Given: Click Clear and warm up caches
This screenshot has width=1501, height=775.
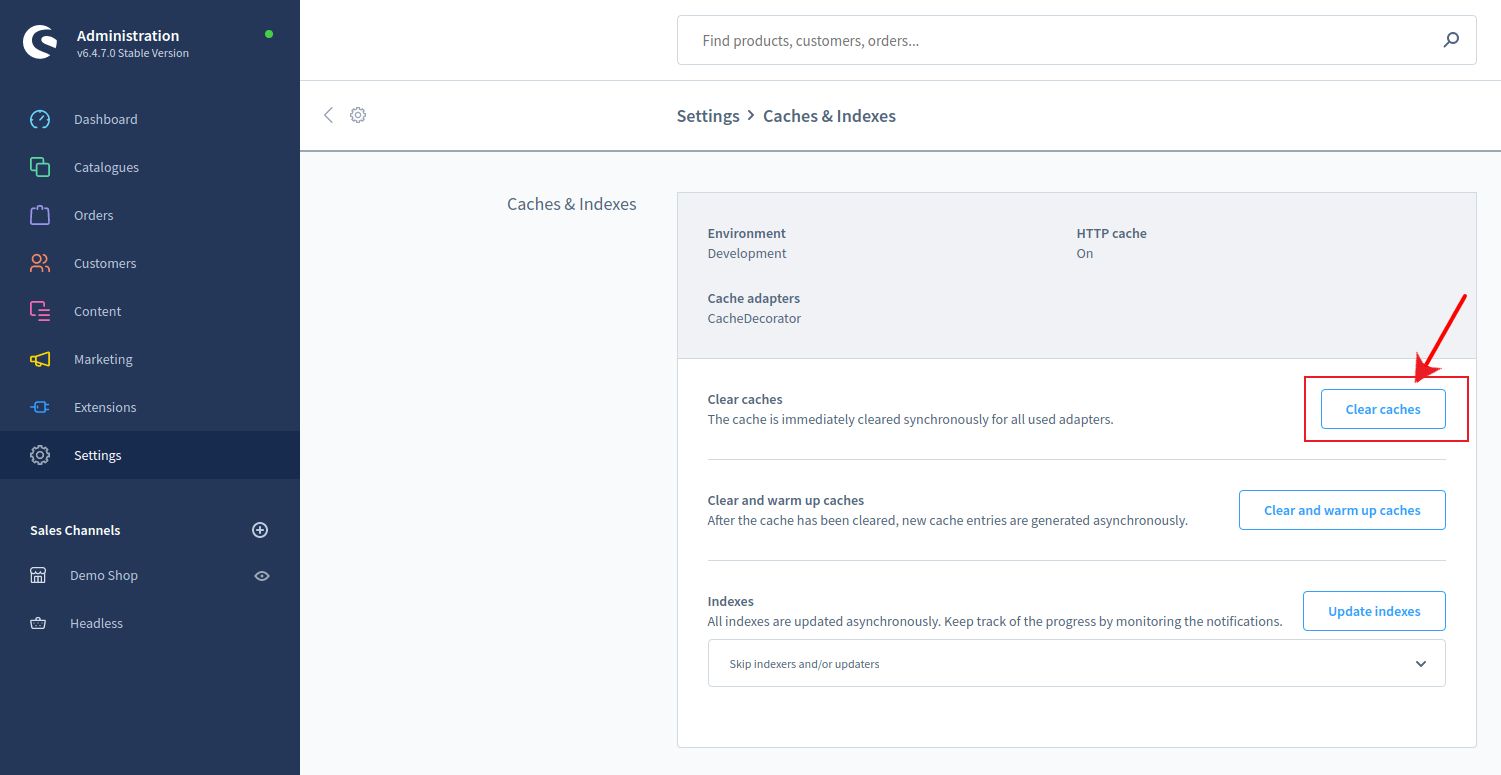Looking at the screenshot, I should (x=1342, y=510).
